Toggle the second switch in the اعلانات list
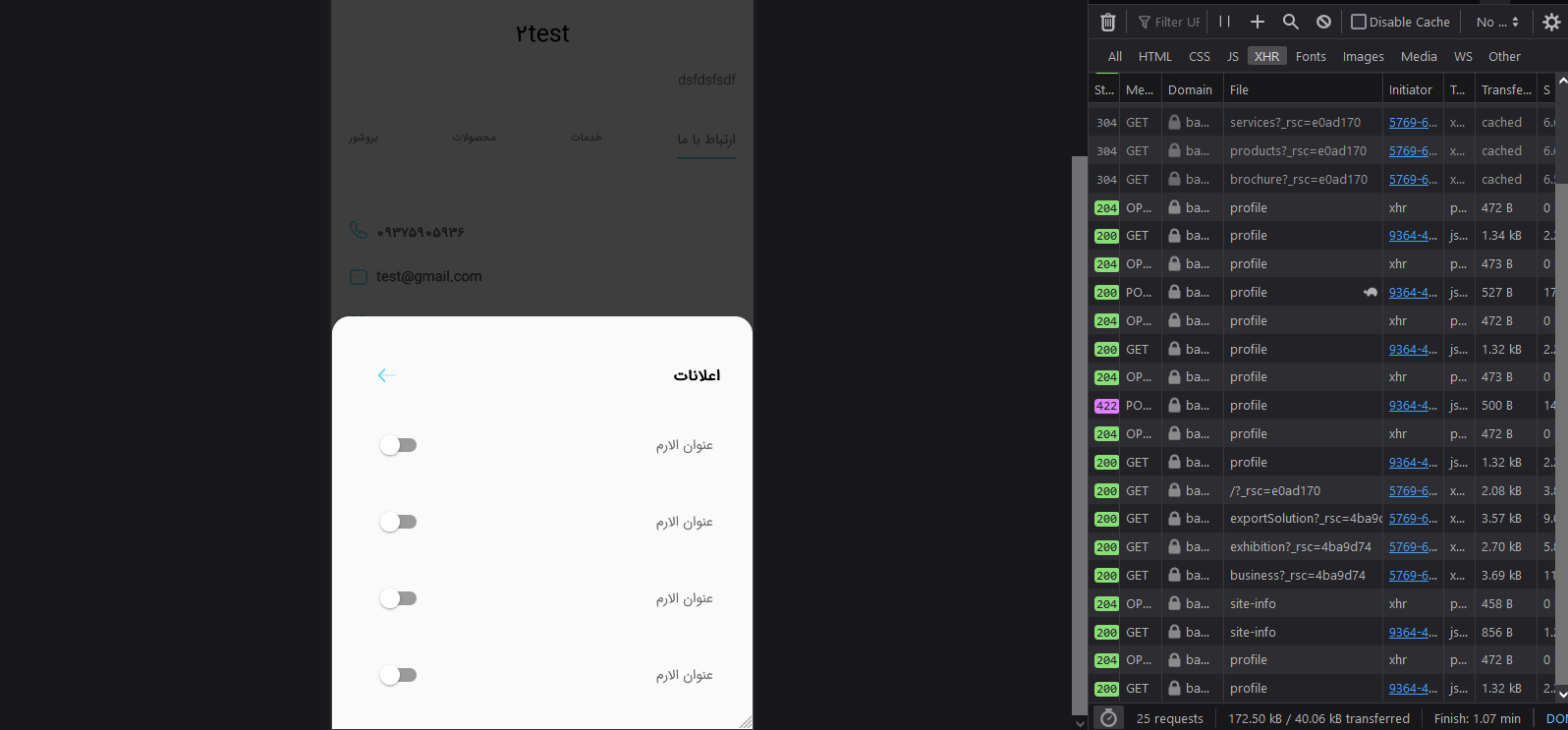 click(x=399, y=522)
